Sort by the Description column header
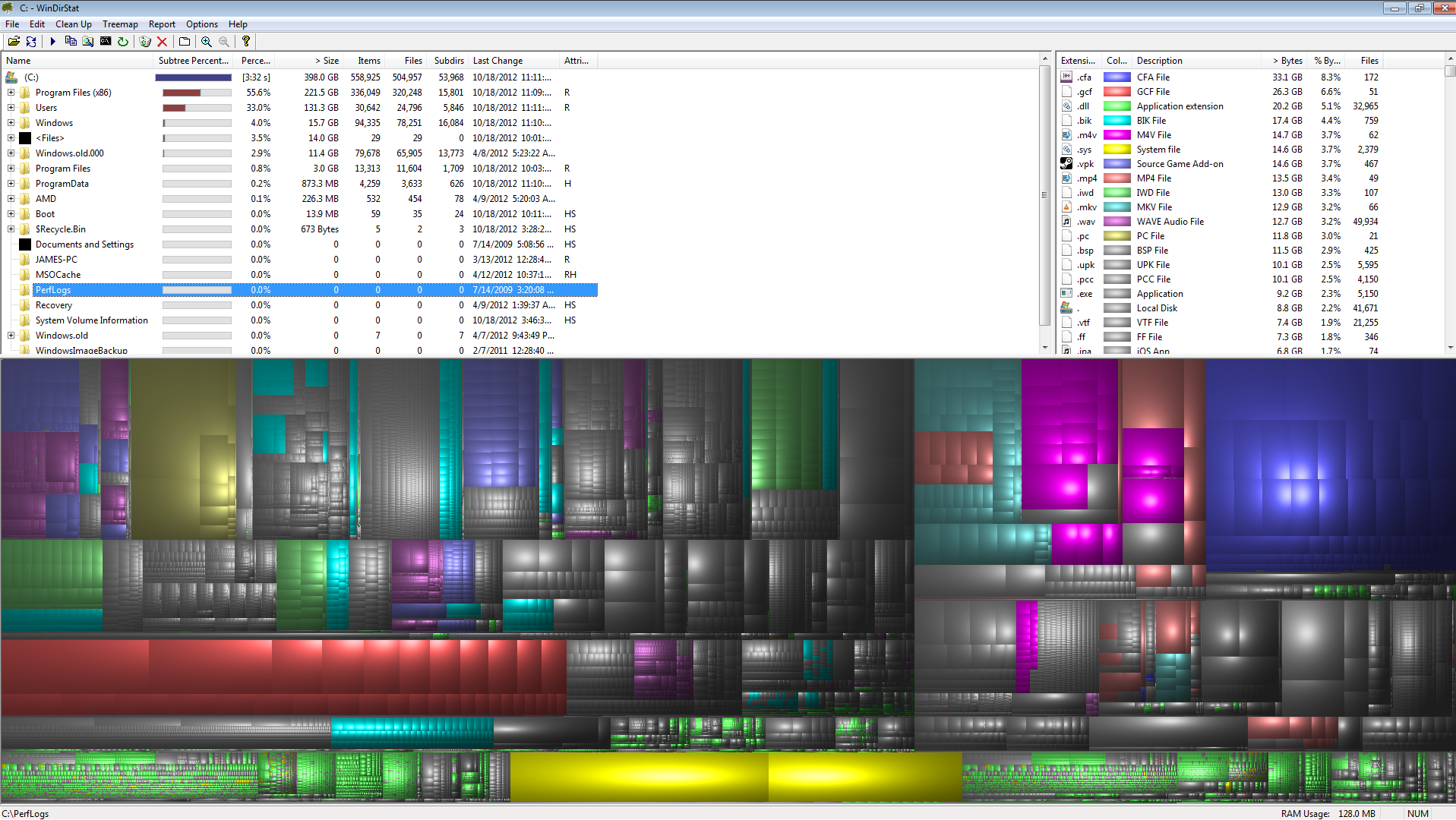The image size is (1456, 820). [x=1196, y=61]
